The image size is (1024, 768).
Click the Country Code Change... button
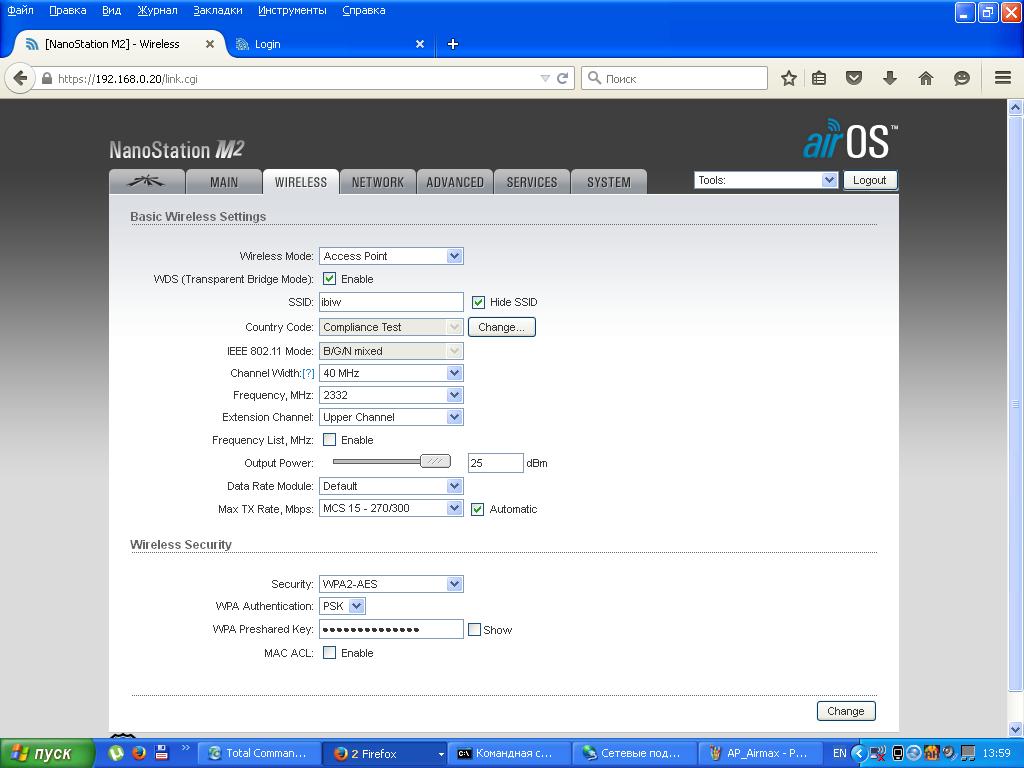click(502, 327)
